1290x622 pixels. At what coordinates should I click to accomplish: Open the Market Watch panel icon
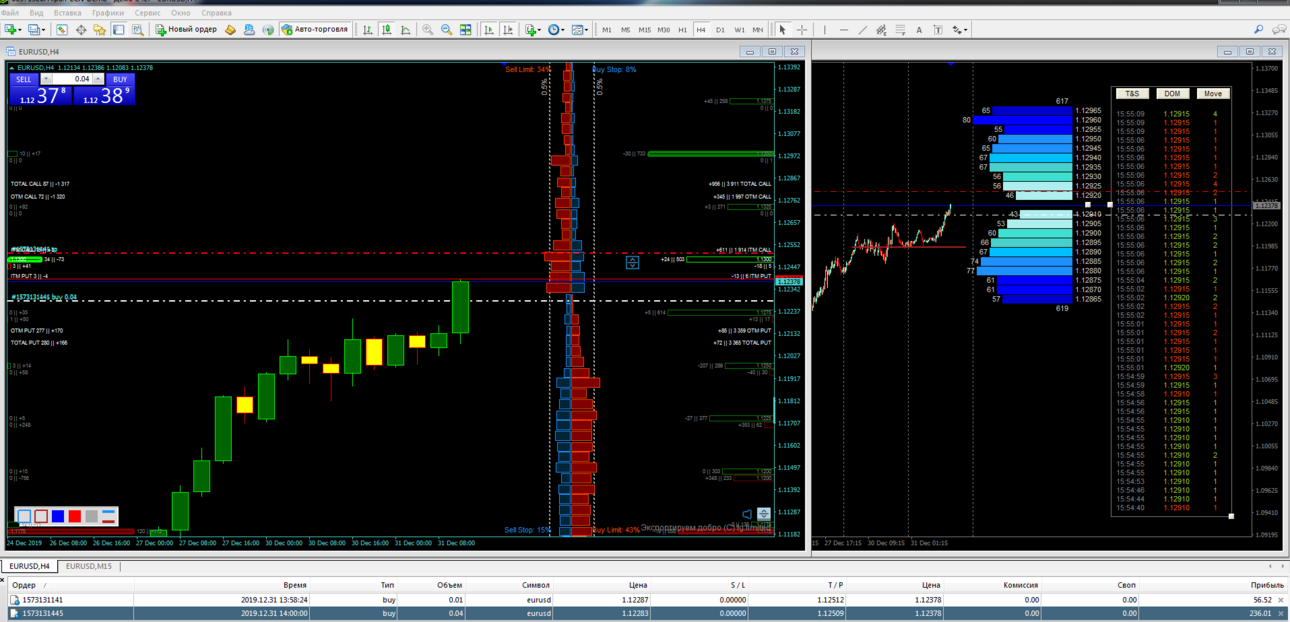[62, 30]
